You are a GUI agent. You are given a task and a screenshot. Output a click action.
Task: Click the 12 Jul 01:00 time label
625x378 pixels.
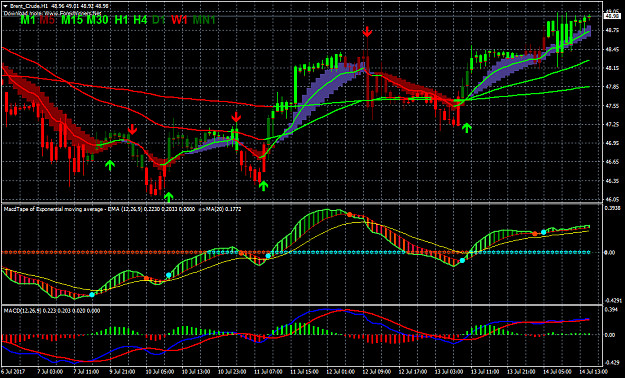340,372
